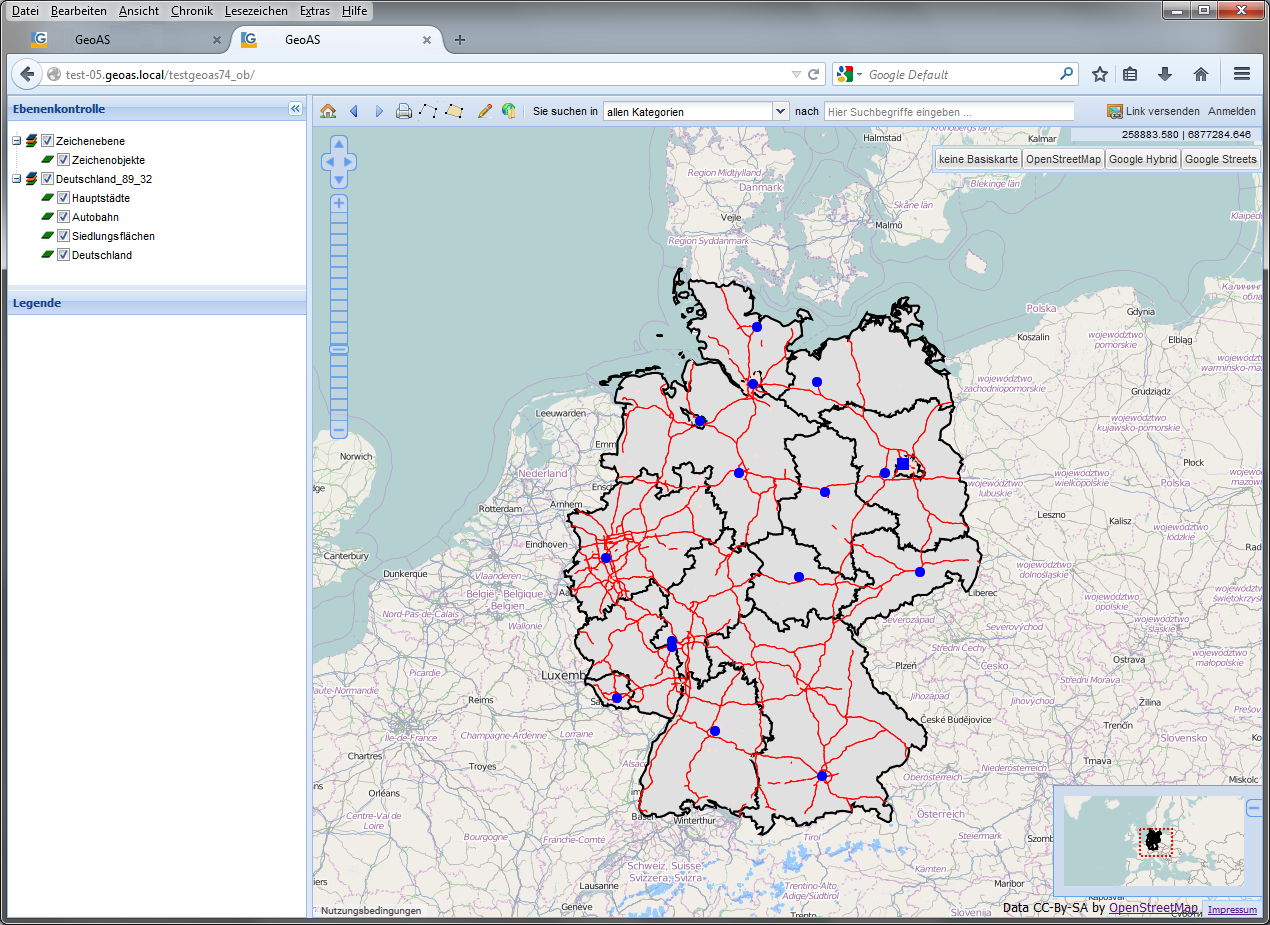Activate the pencil drawing tool
Screen dimensions: 1270x925
tap(485, 111)
